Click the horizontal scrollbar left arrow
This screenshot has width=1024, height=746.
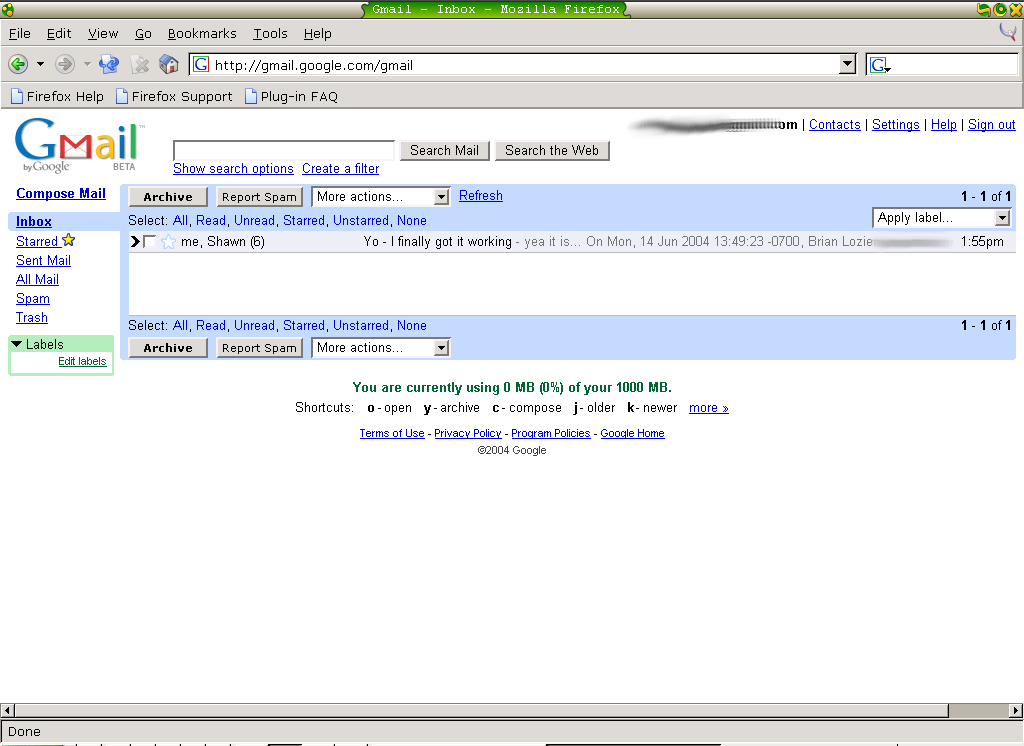coord(7,710)
